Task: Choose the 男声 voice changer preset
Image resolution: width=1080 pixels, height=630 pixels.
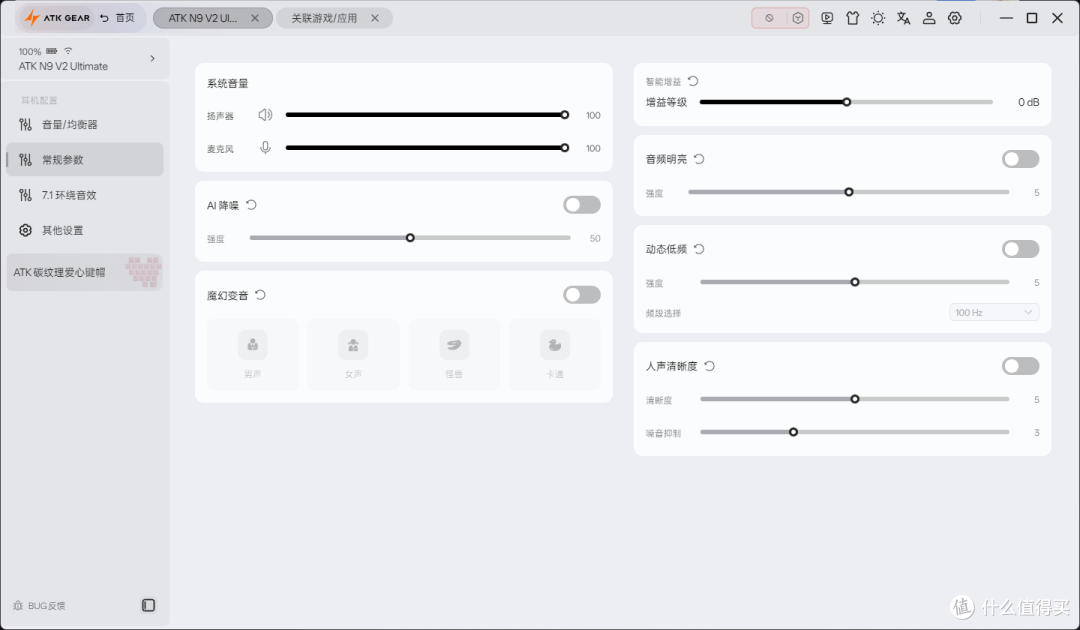Action: [253, 355]
